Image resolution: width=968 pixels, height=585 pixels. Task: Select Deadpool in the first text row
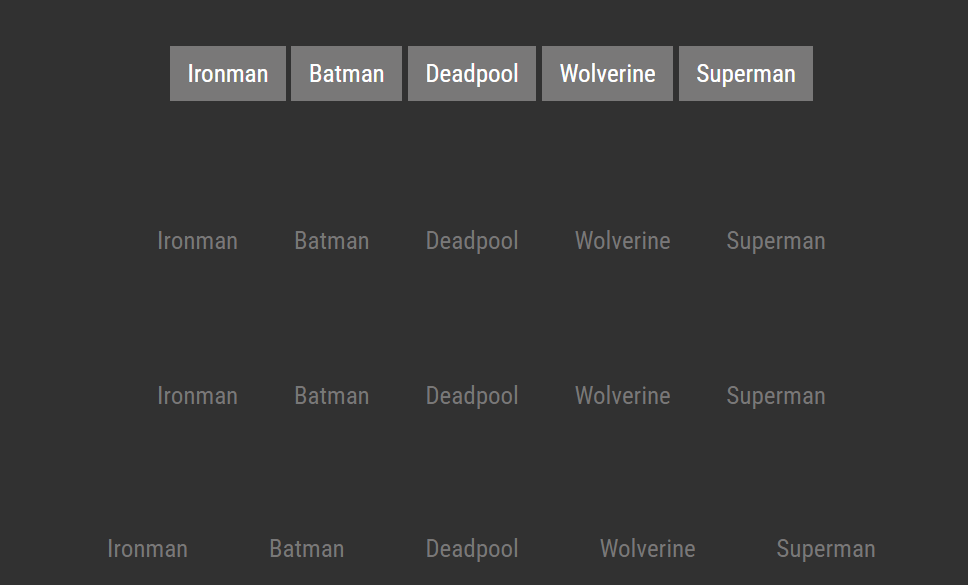point(471,240)
